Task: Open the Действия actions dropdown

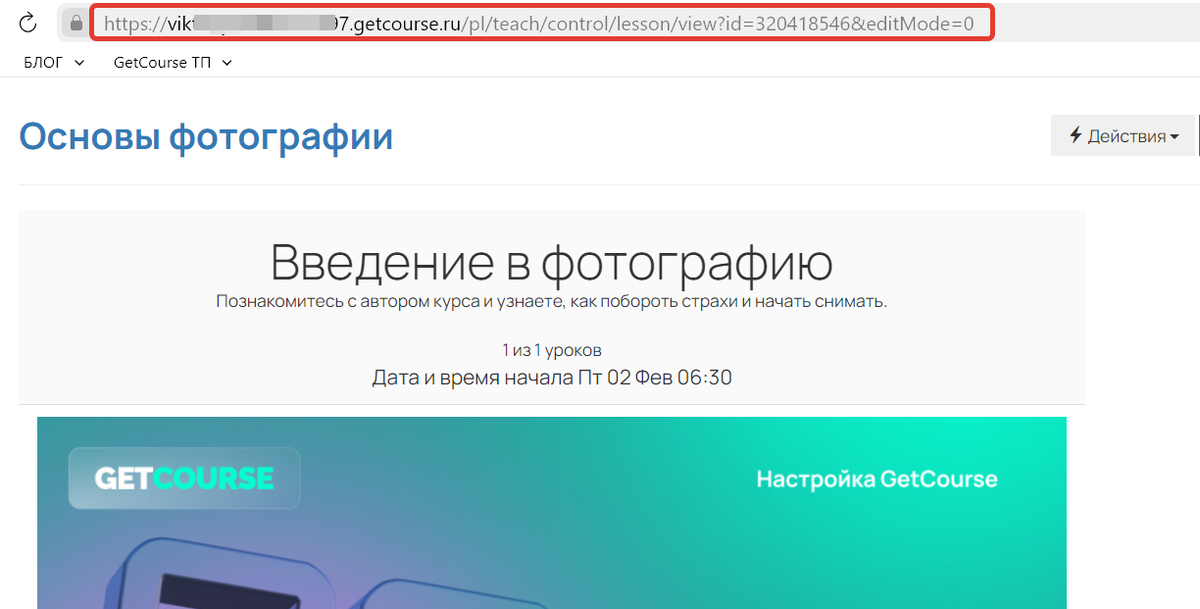Action: tap(1124, 136)
